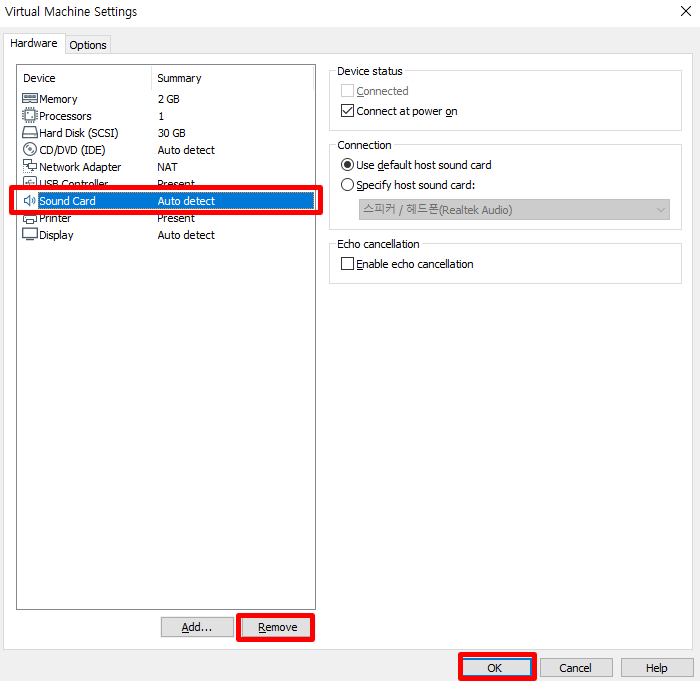Click the 30 GB disk summary
700x681 pixels.
(171, 133)
